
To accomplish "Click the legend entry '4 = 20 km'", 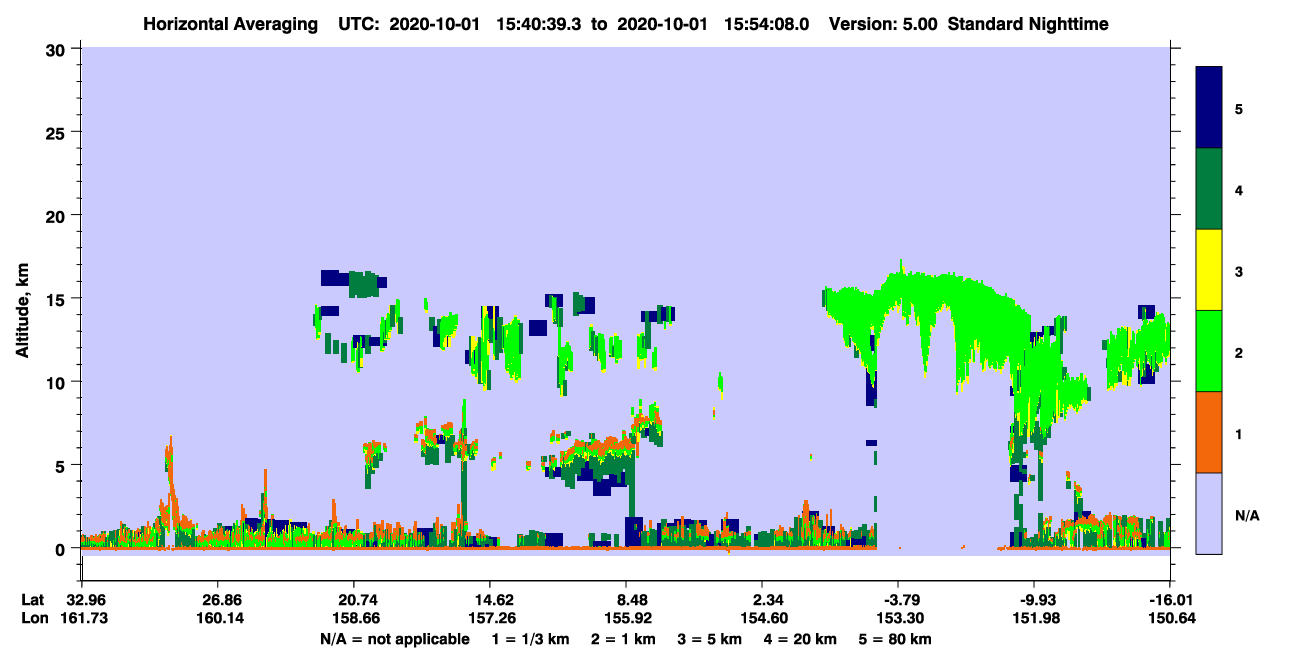I will [x=799, y=639].
